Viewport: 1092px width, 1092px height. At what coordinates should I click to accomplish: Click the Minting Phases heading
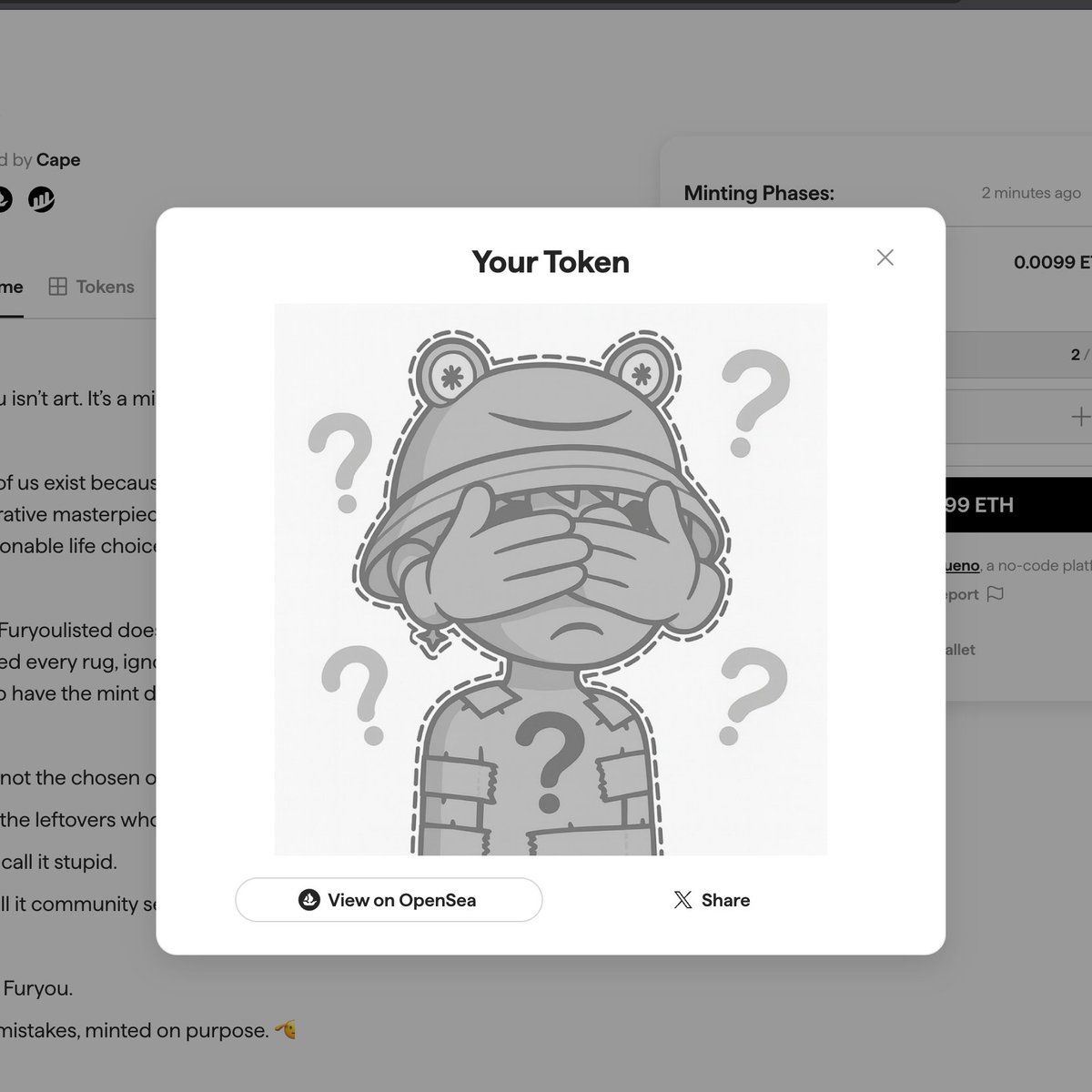coord(759,193)
